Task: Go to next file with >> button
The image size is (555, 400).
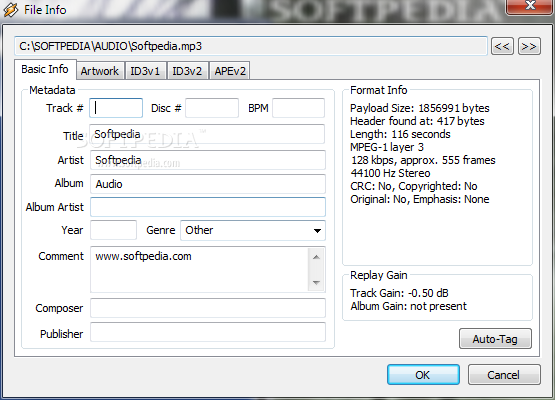Action: click(x=529, y=46)
